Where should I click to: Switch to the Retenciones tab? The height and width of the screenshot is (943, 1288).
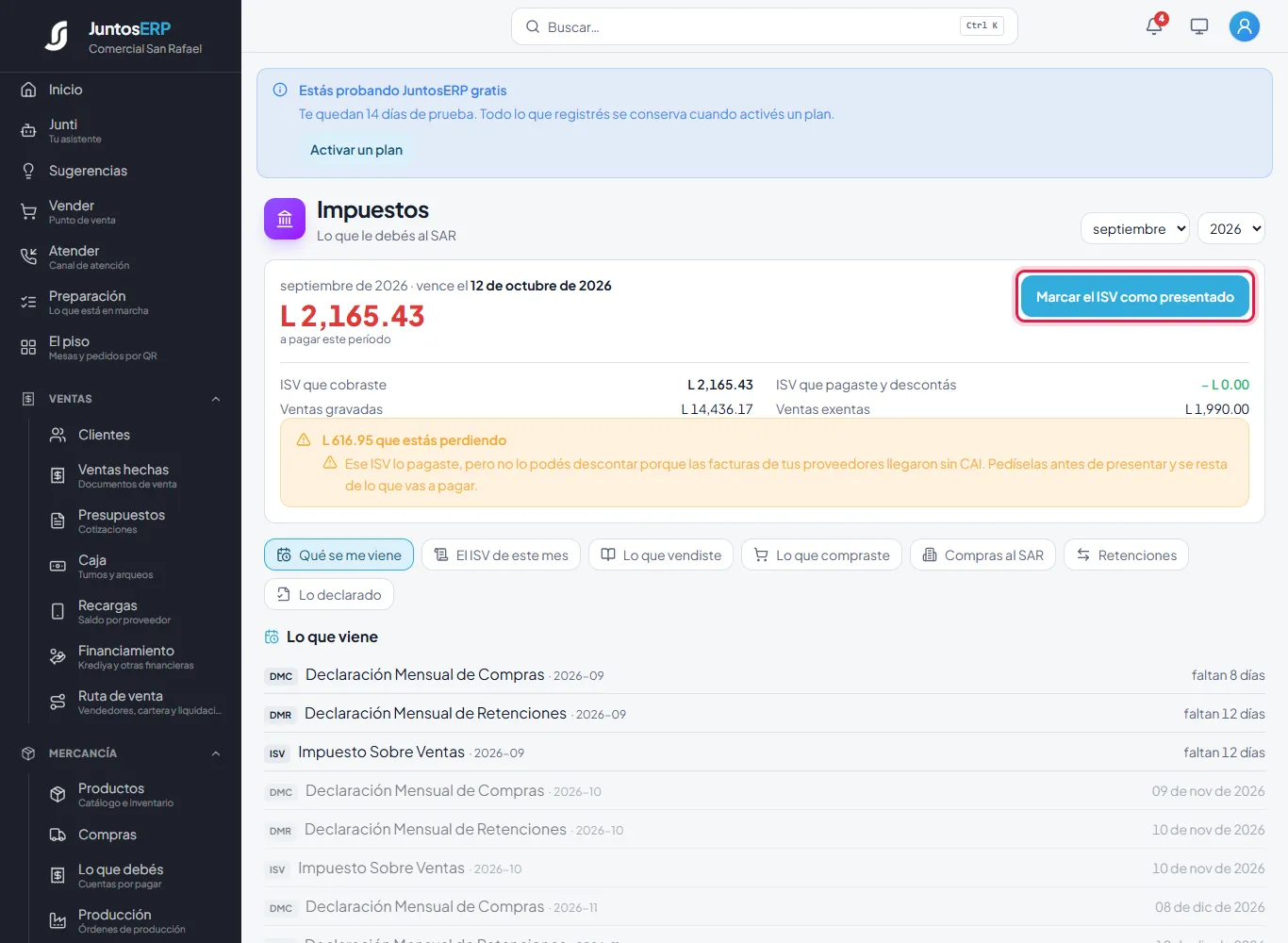tap(1126, 555)
